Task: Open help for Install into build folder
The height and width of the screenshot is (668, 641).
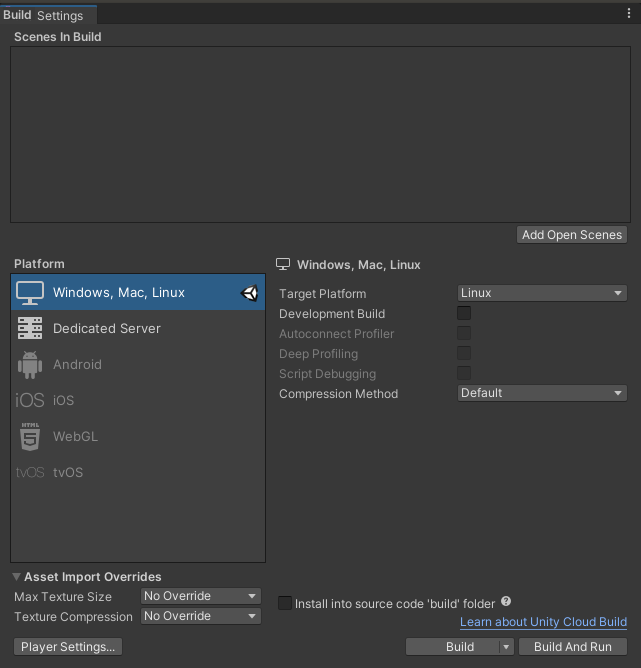Action: point(506,602)
